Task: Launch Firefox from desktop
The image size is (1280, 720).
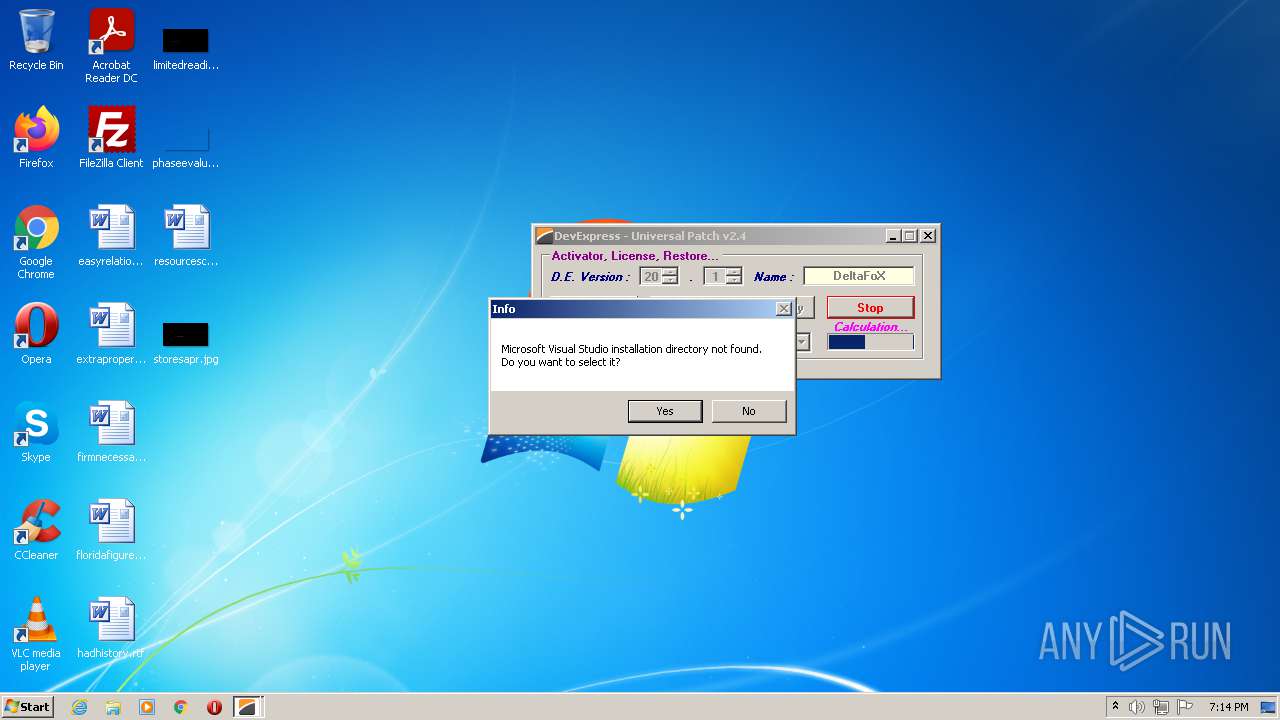Action: [x=36, y=138]
